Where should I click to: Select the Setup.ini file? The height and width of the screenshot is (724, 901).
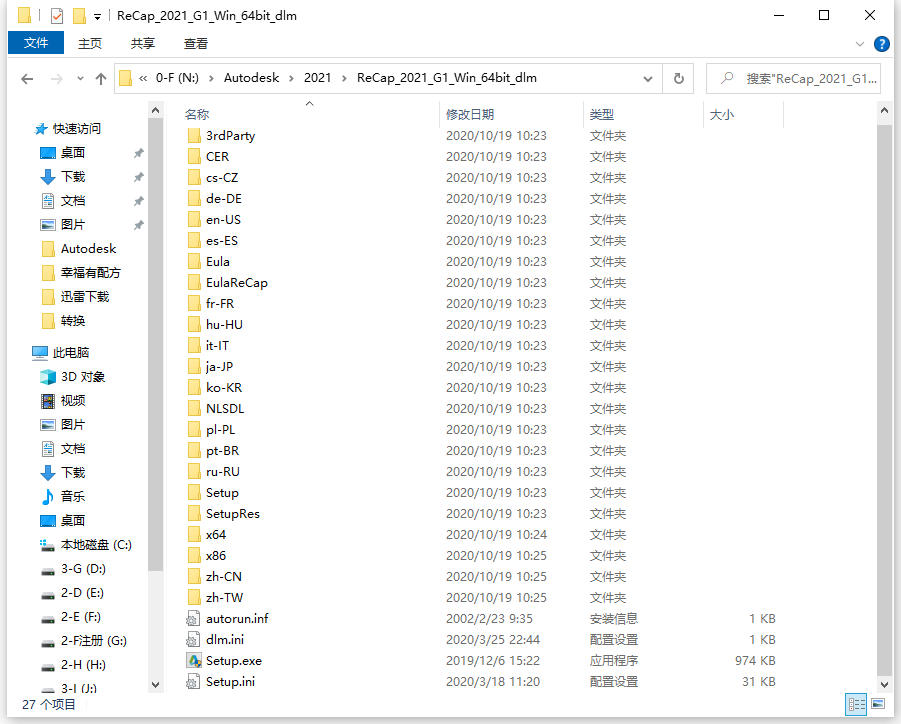230,682
